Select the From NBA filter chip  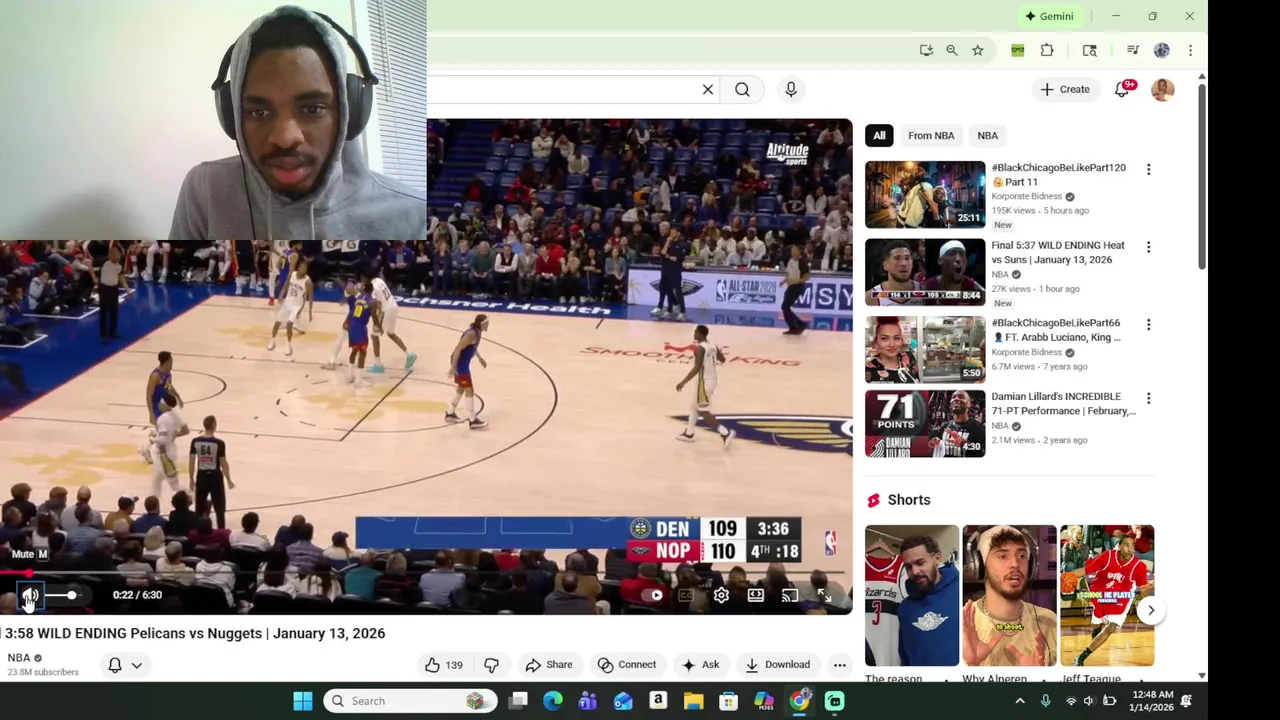click(931, 135)
